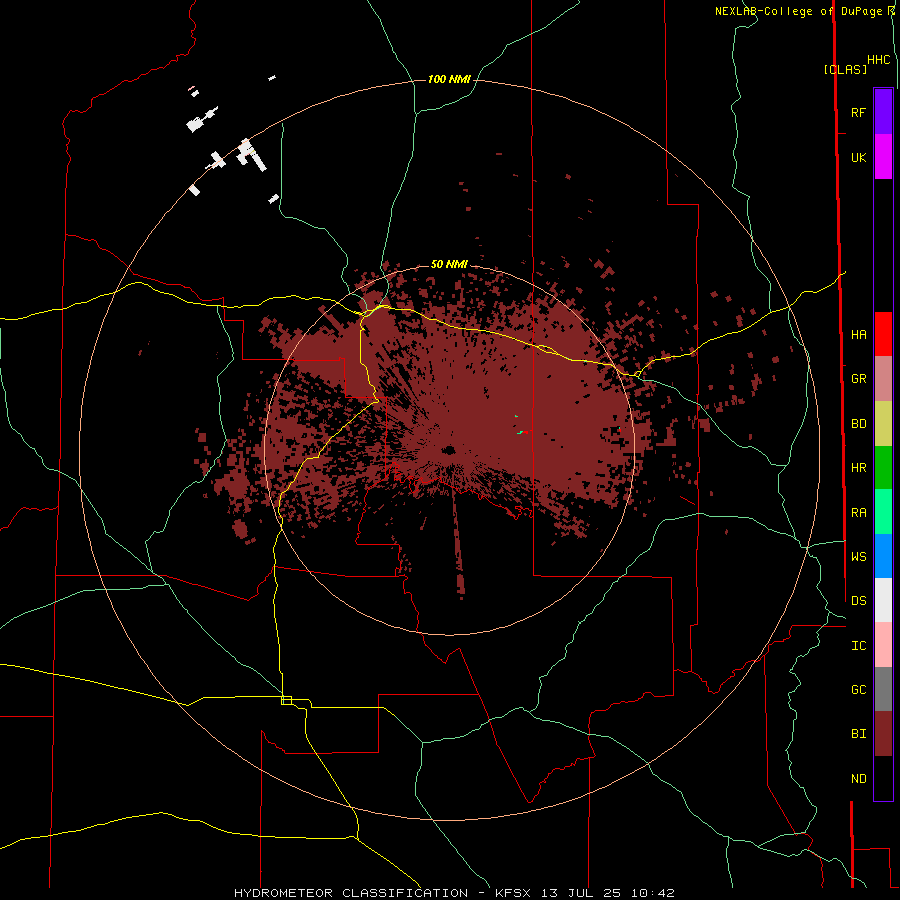900x900 pixels.
Task: Click the gray GC legend color swatch
Action: 883,689
